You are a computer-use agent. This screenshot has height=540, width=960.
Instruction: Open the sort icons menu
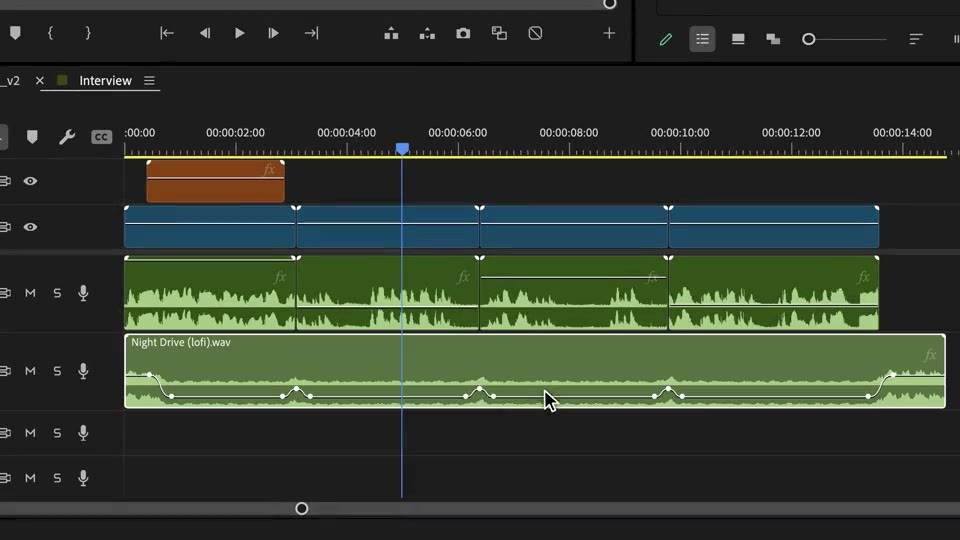pos(915,39)
